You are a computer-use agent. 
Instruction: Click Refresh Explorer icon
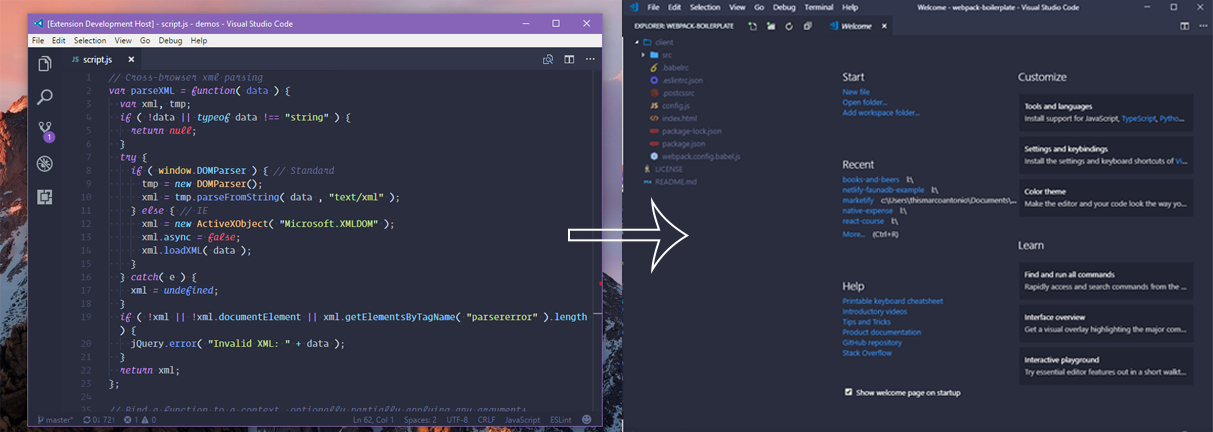coord(790,26)
